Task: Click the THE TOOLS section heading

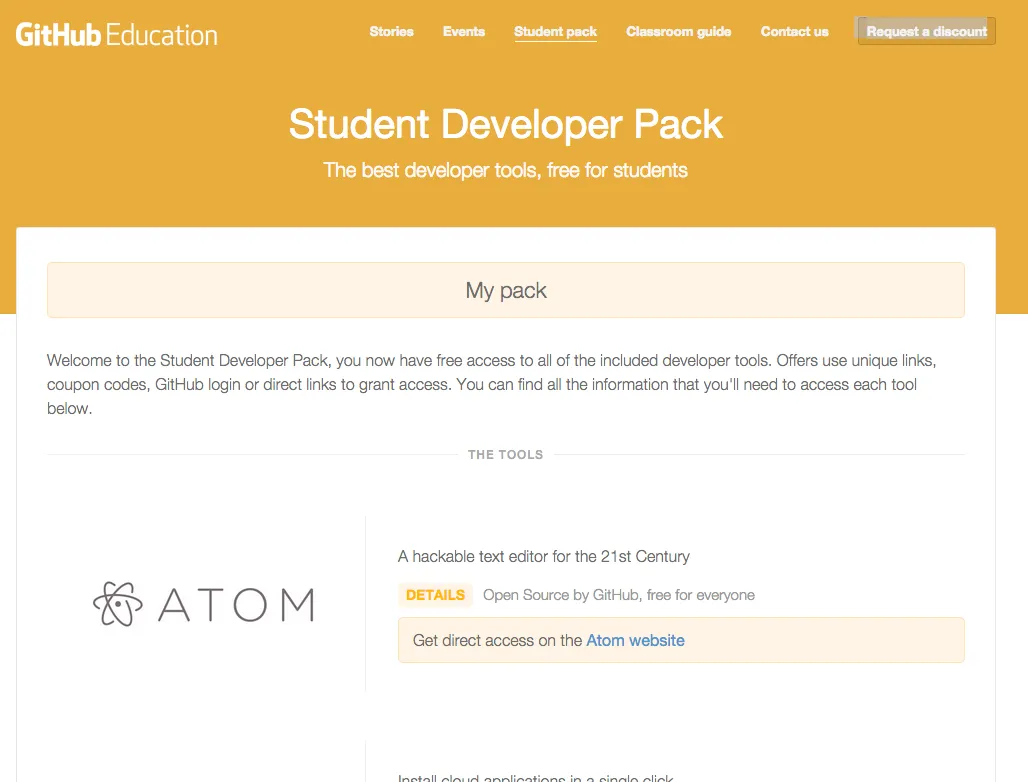Action: 506,454
